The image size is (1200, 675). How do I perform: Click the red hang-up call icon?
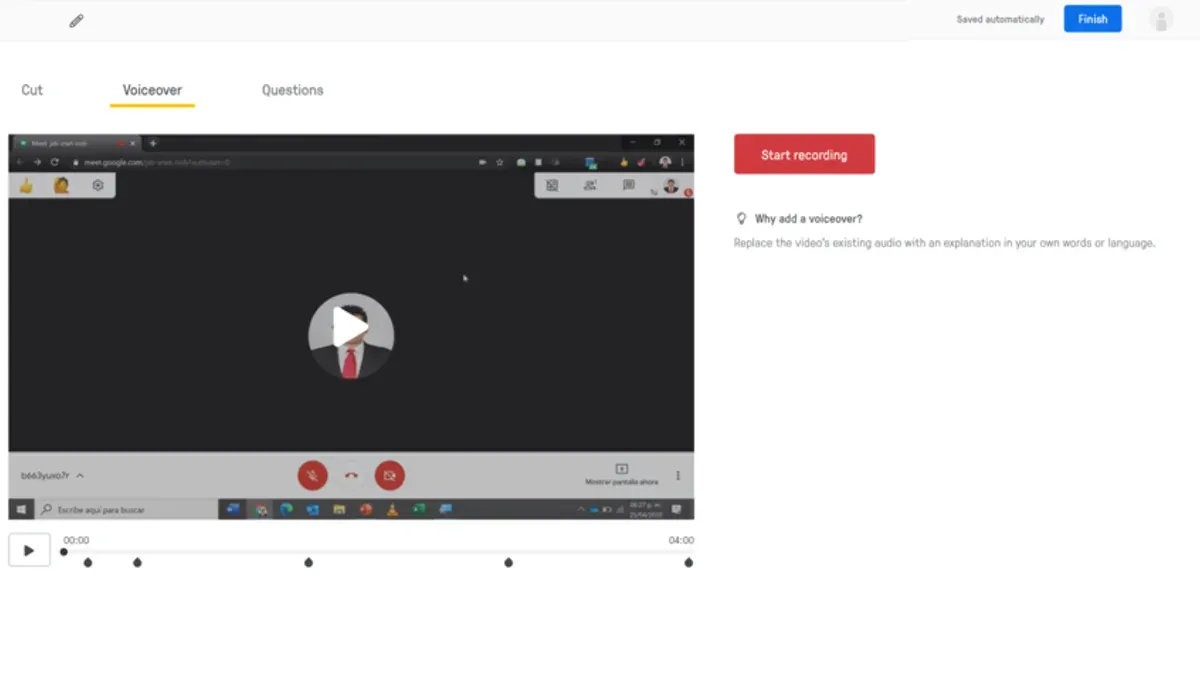[x=351, y=476]
